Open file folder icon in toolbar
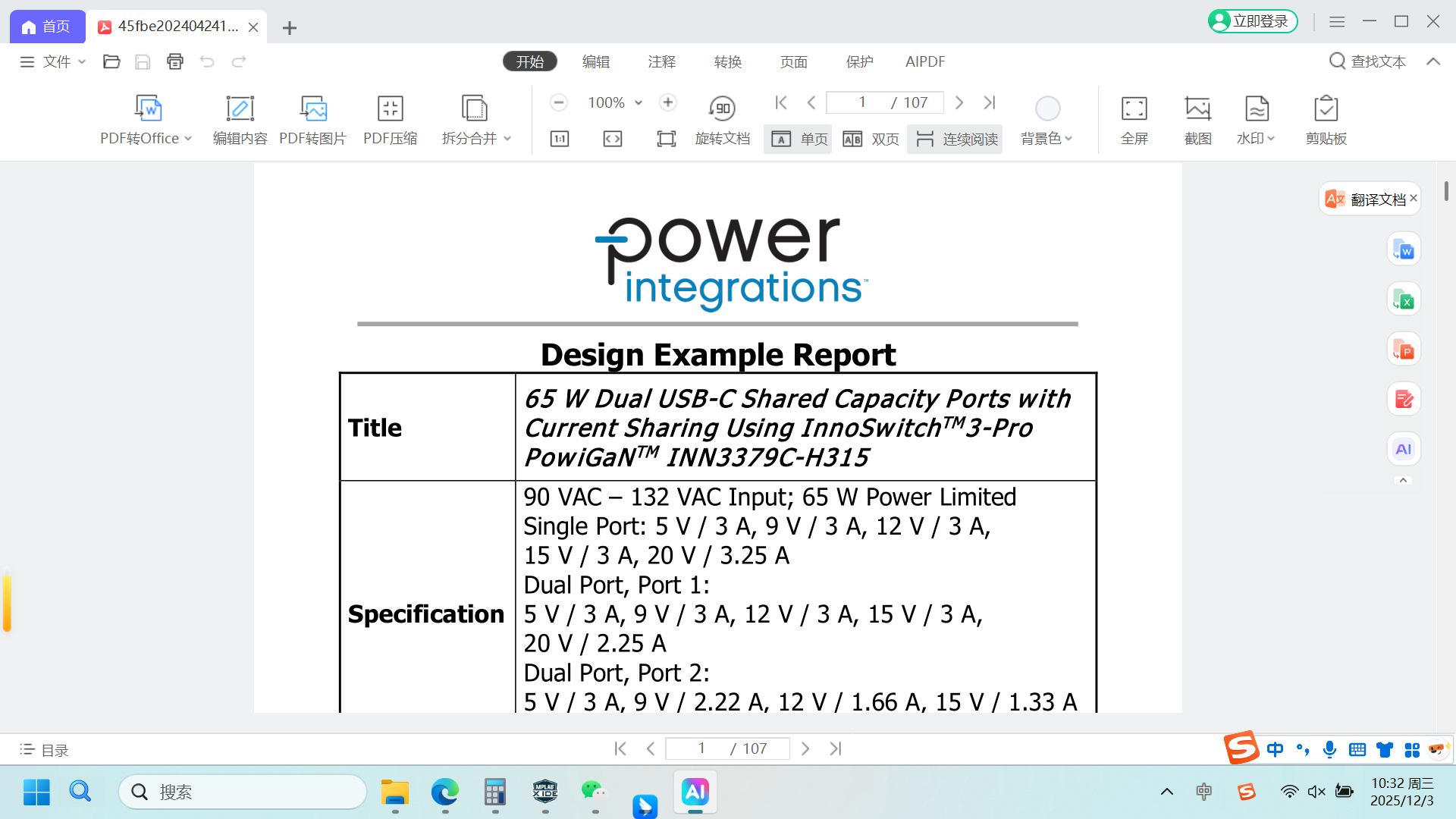 tap(111, 61)
